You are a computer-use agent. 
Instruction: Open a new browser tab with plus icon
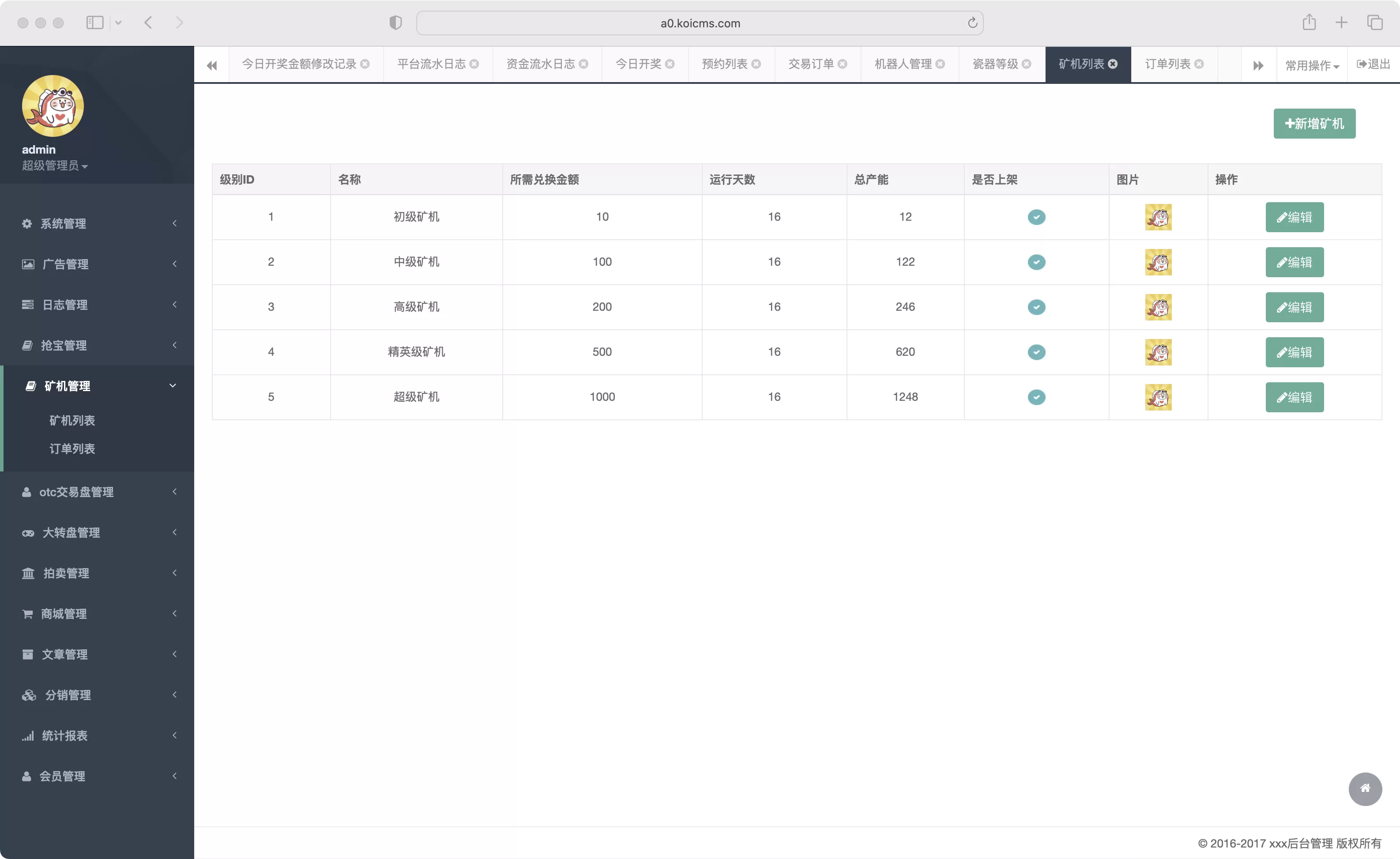click(x=1341, y=23)
